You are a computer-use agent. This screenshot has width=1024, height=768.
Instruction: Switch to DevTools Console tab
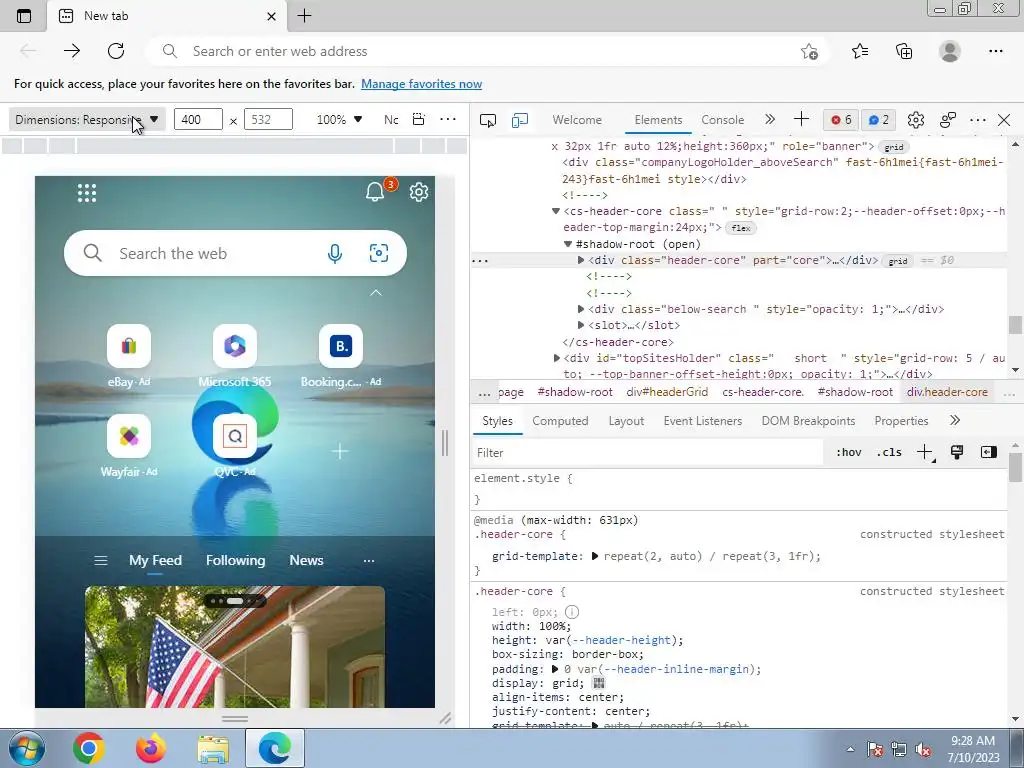coord(722,120)
